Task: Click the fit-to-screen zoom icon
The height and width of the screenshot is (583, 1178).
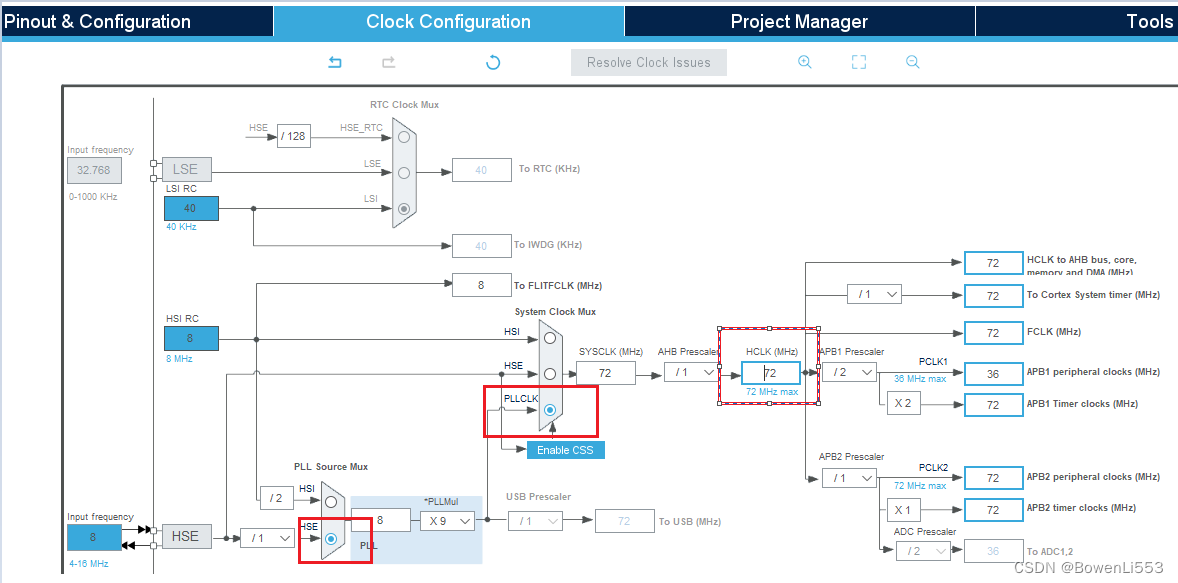Action: click(859, 62)
